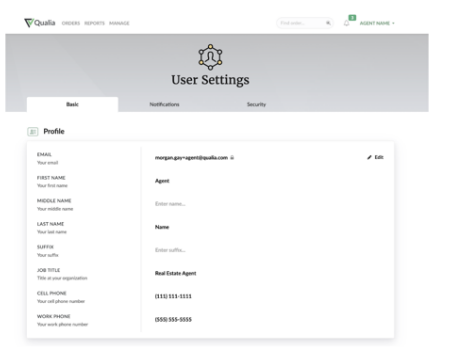Click the Profile card icon
The image size is (460, 363).
[x=33, y=132]
